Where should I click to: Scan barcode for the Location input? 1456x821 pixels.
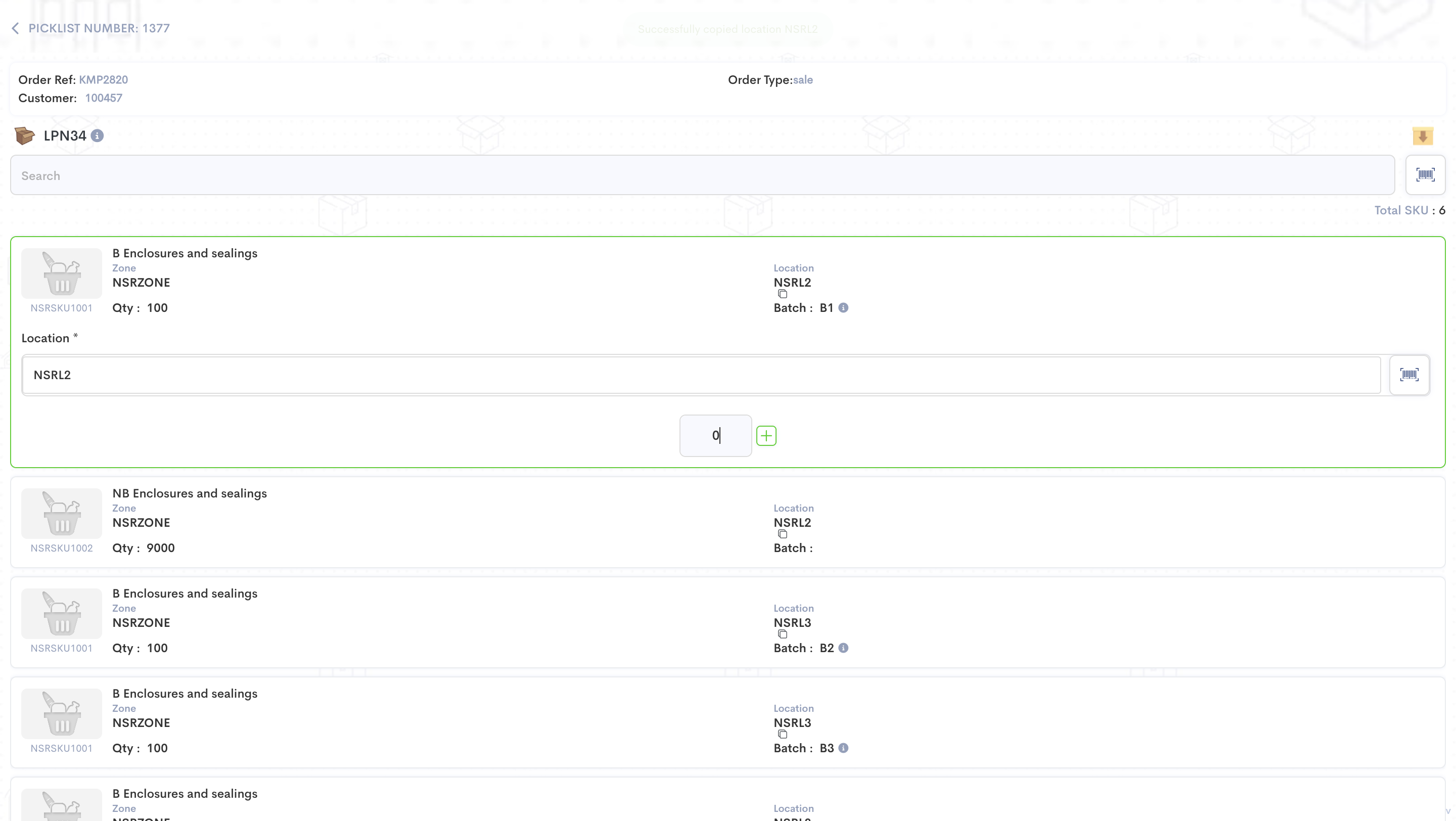(1409, 375)
